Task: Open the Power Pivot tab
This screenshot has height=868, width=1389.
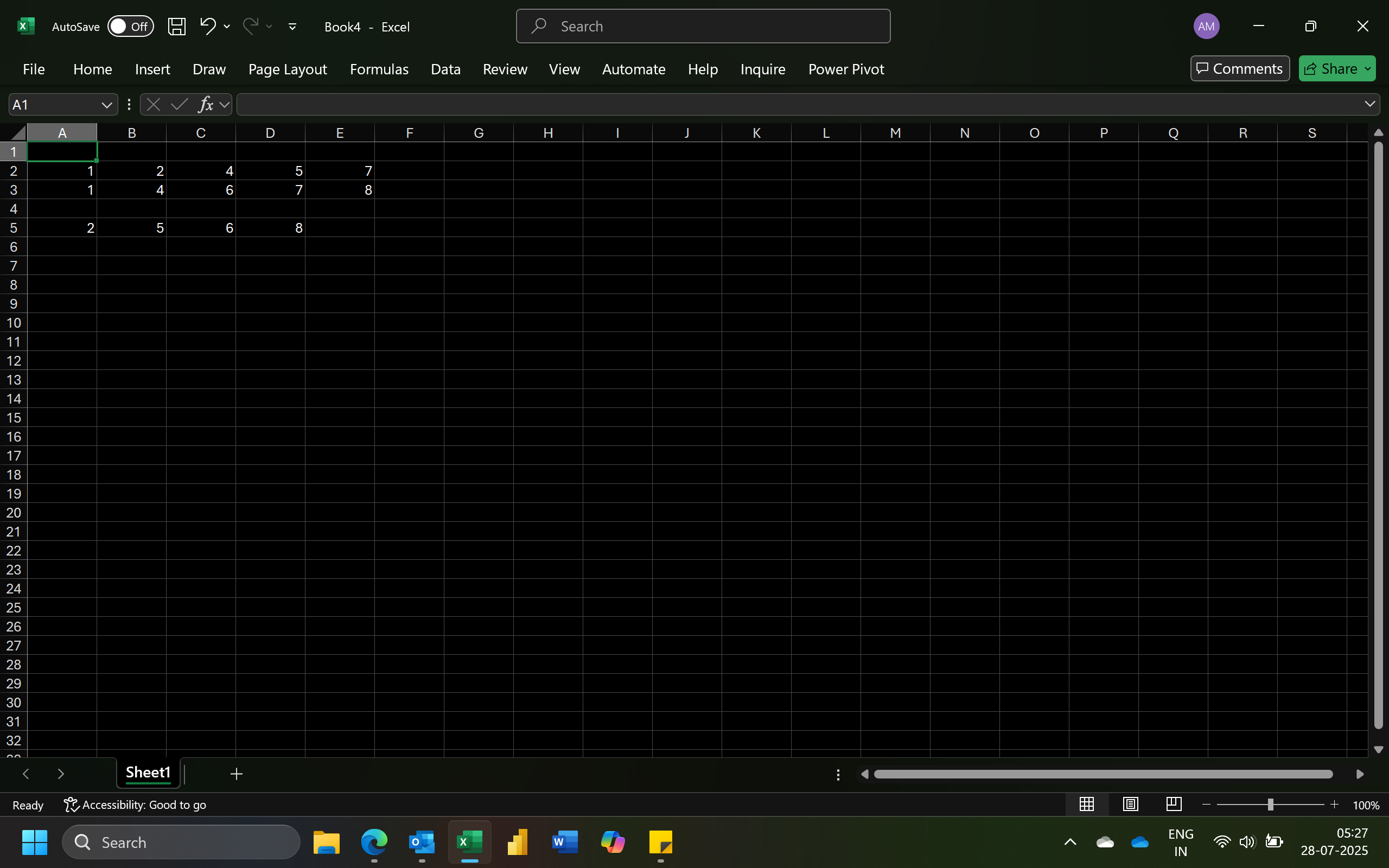Action: [x=845, y=69]
